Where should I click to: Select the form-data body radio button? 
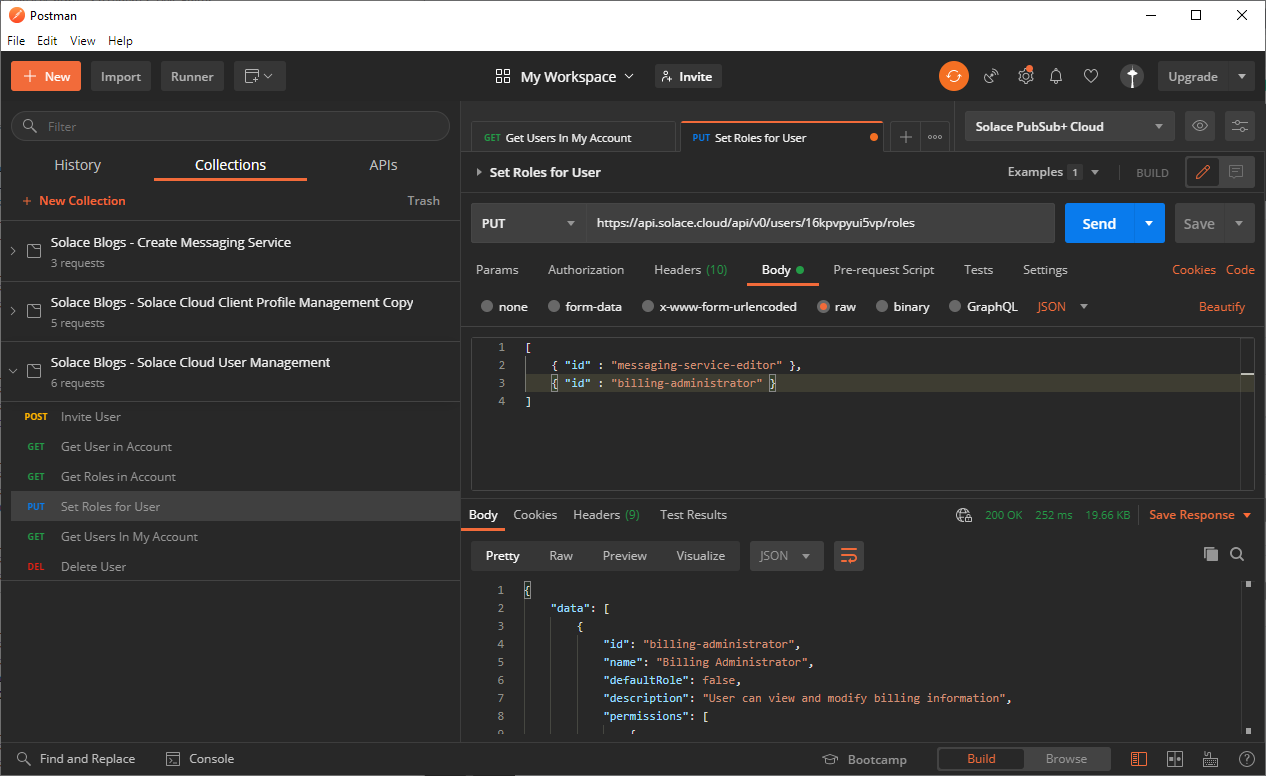(555, 307)
